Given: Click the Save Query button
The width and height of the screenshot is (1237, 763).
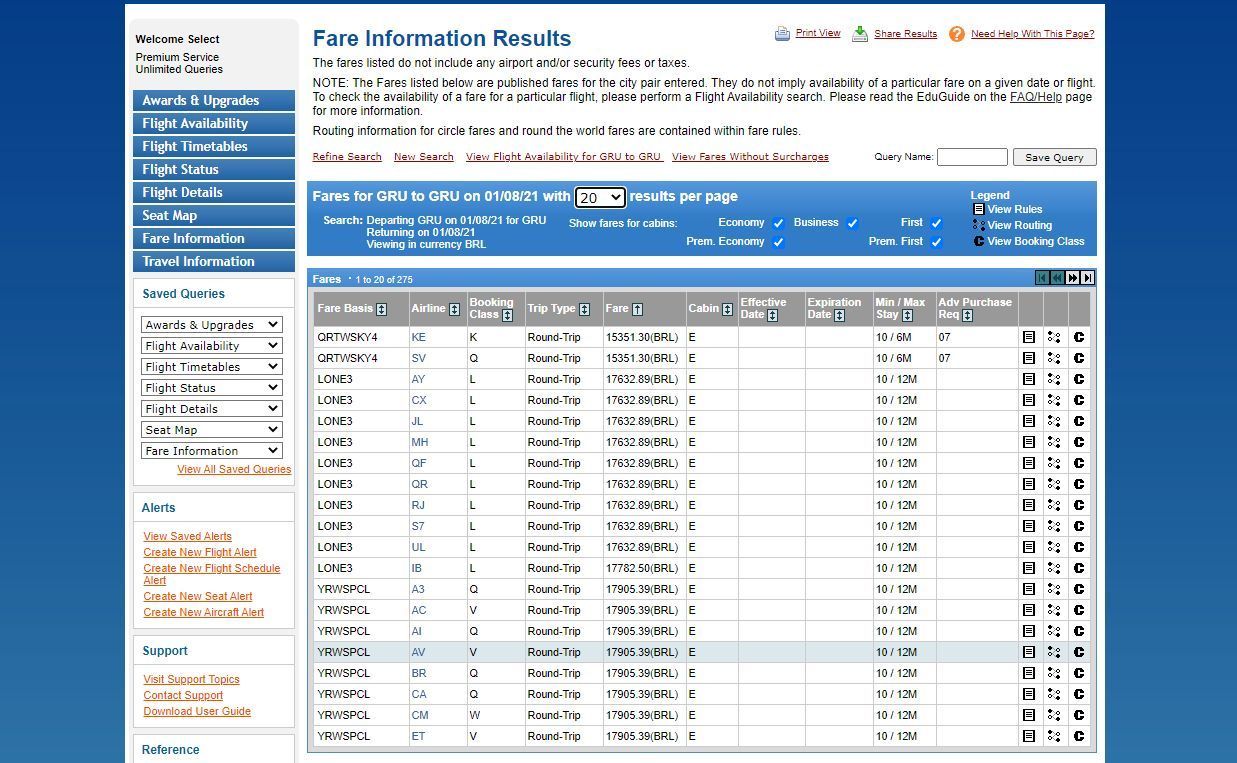Looking at the screenshot, I should tap(1054, 157).
